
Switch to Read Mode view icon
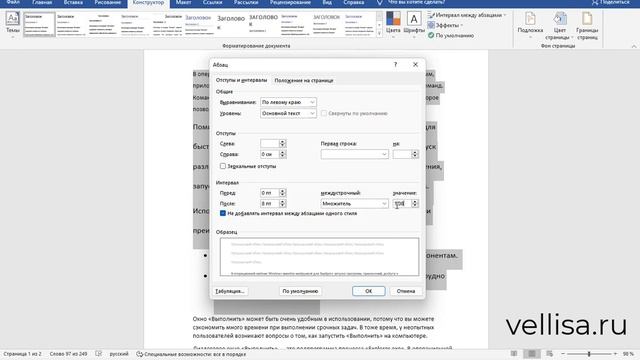(514, 353)
